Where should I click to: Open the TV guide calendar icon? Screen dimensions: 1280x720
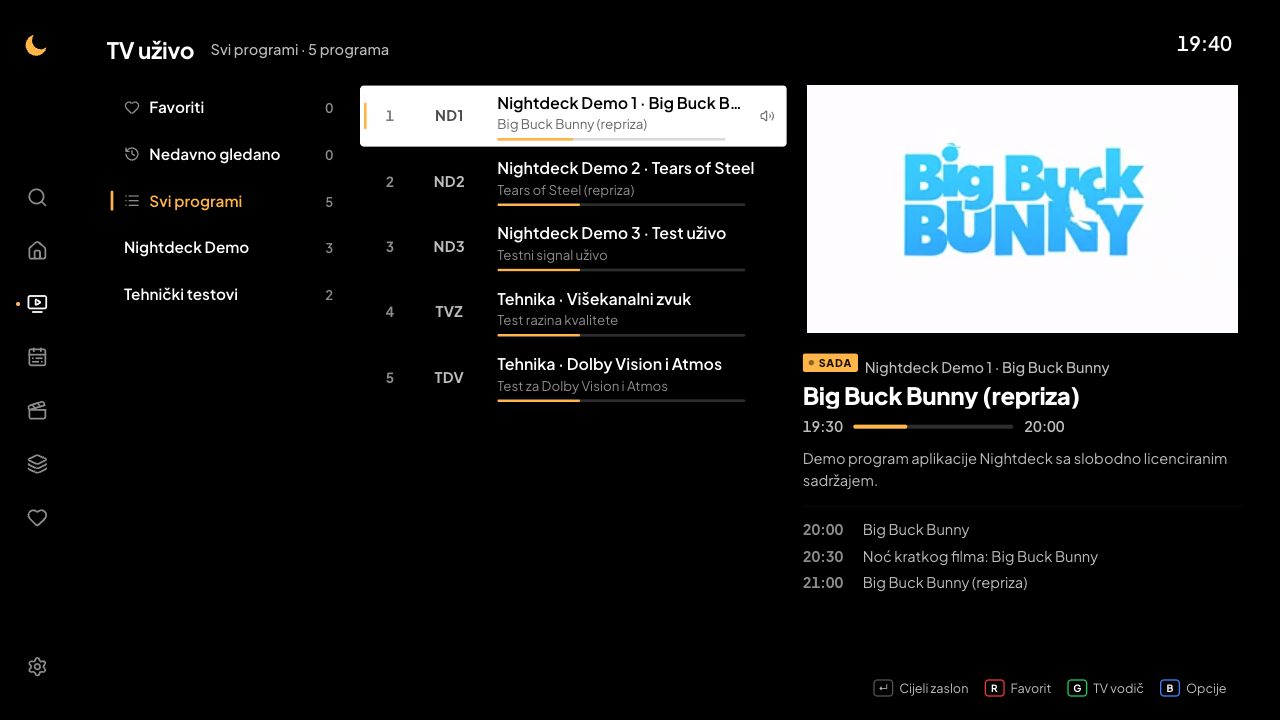37,357
